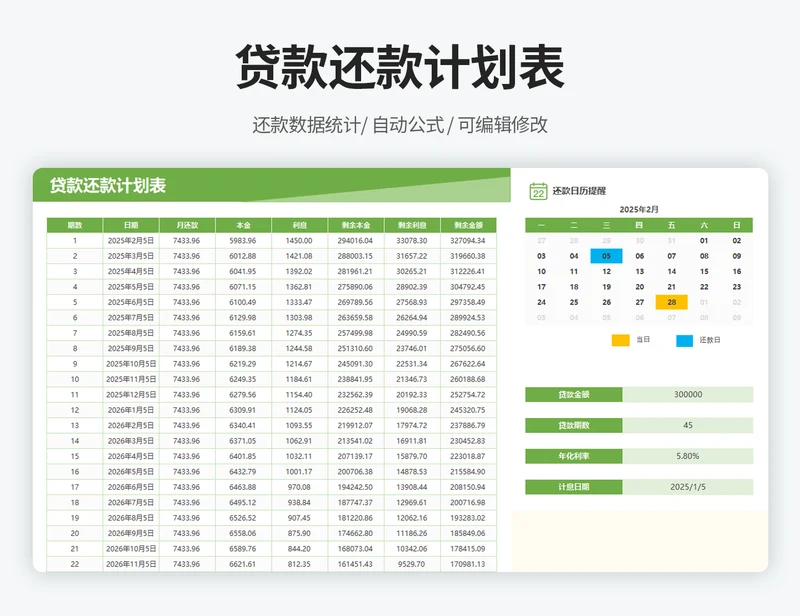This screenshot has height=616, width=800.
Task: Edit the 年化利率 value 5.80%
Action: point(688,456)
